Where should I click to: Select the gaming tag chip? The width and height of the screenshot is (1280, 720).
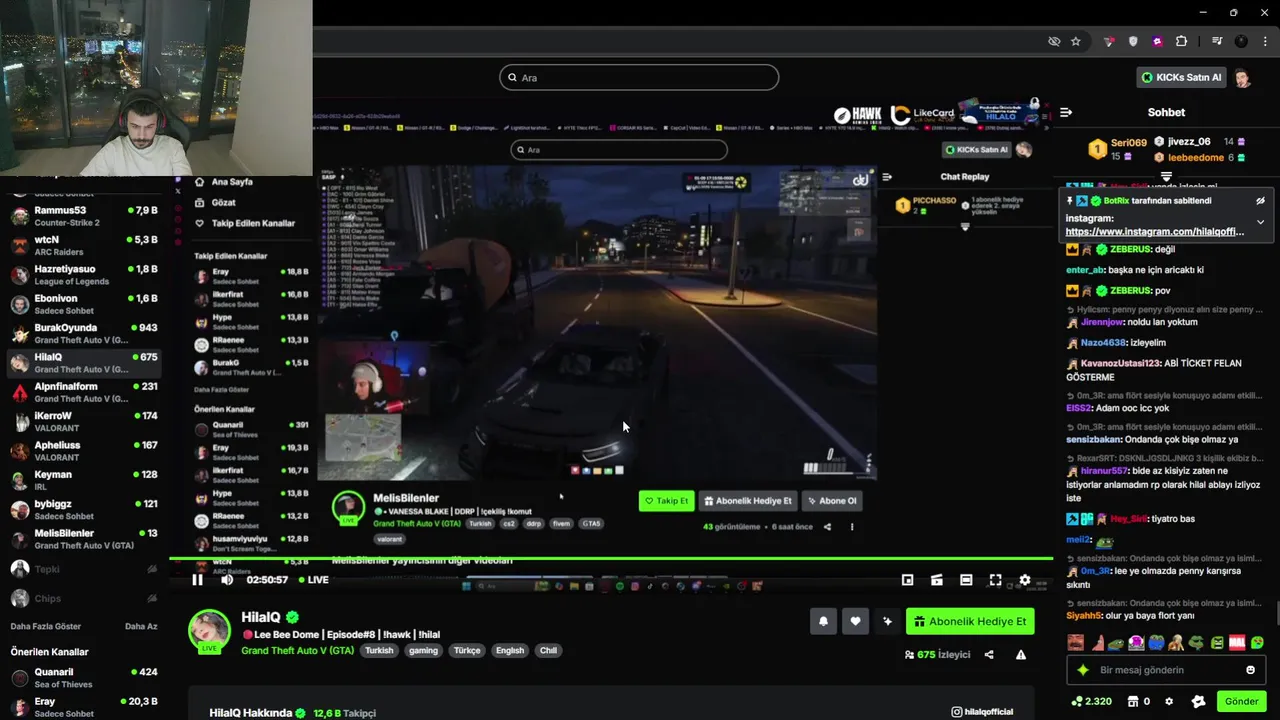click(423, 650)
